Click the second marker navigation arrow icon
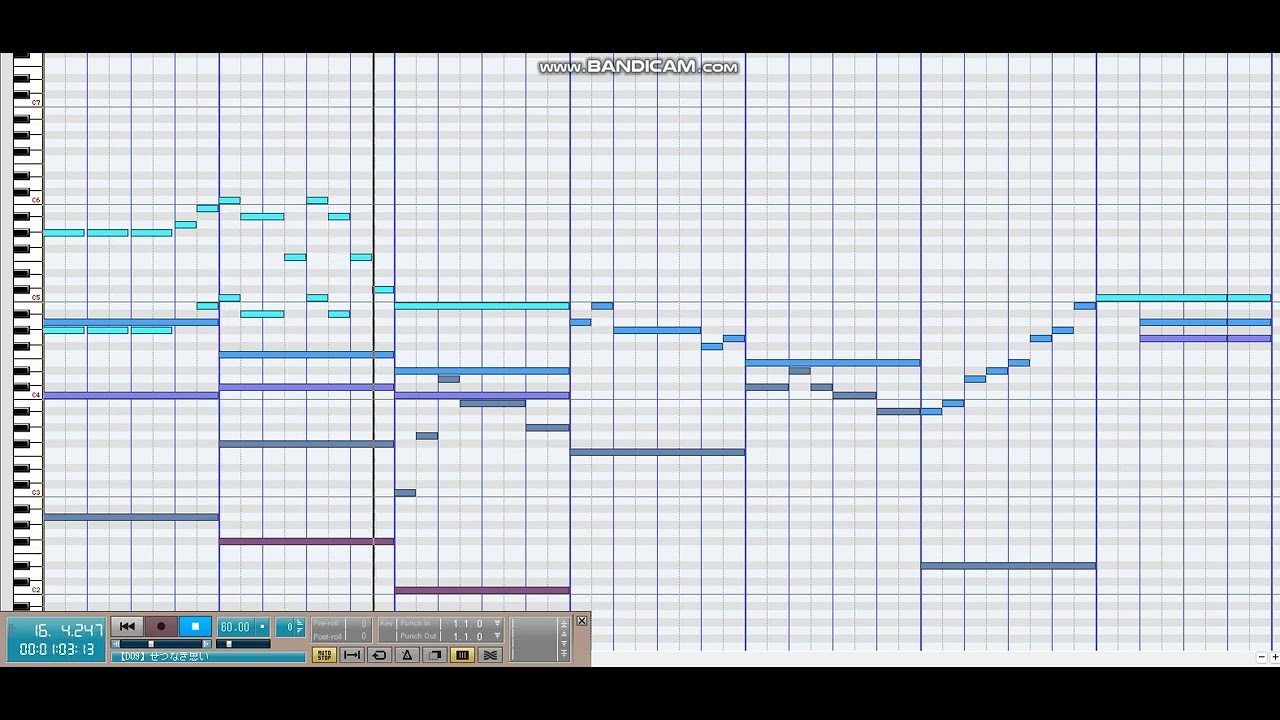 [x=564, y=633]
